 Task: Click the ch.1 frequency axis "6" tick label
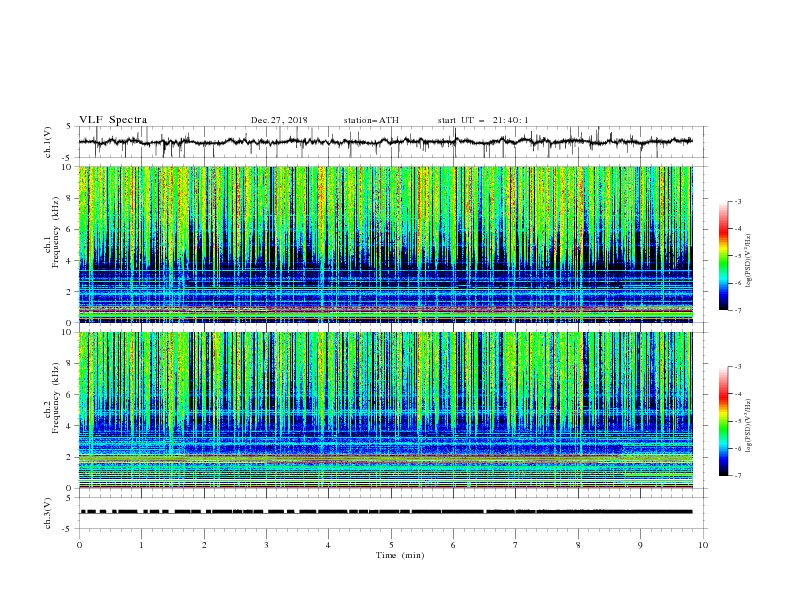(x=71, y=229)
